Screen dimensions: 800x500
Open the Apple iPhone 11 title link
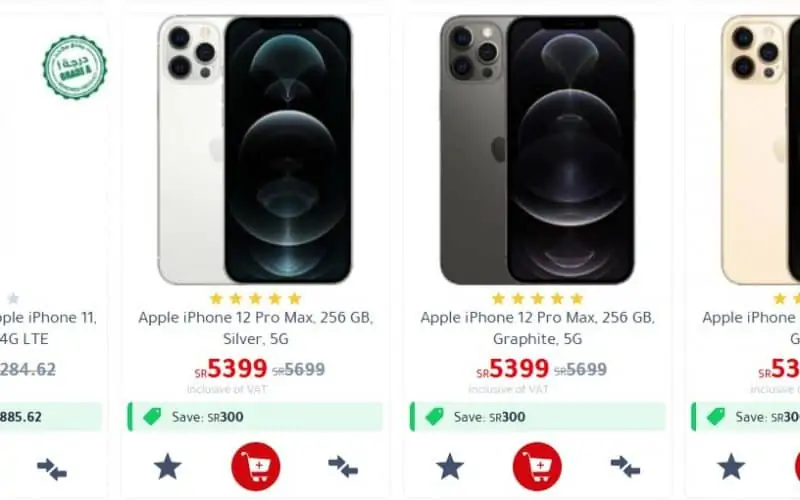point(47,328)
